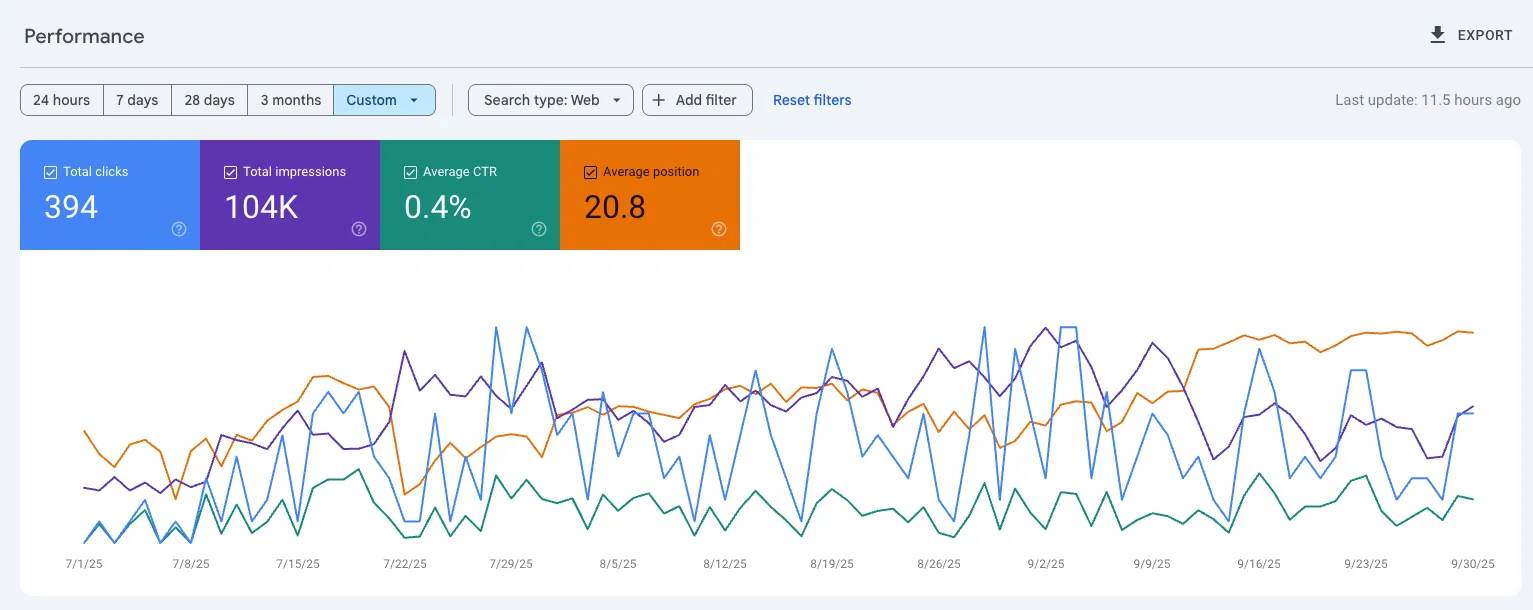Choose the 28 days date range
Screen dimensions: 1533x610
click(x=209, y=100)
